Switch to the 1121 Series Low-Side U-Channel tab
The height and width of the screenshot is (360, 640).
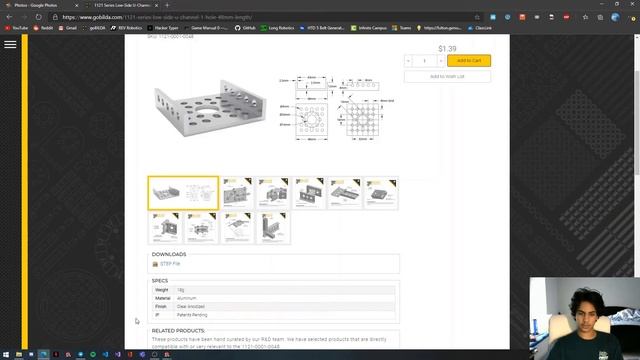pyautogui.click(x=122, y=5)
